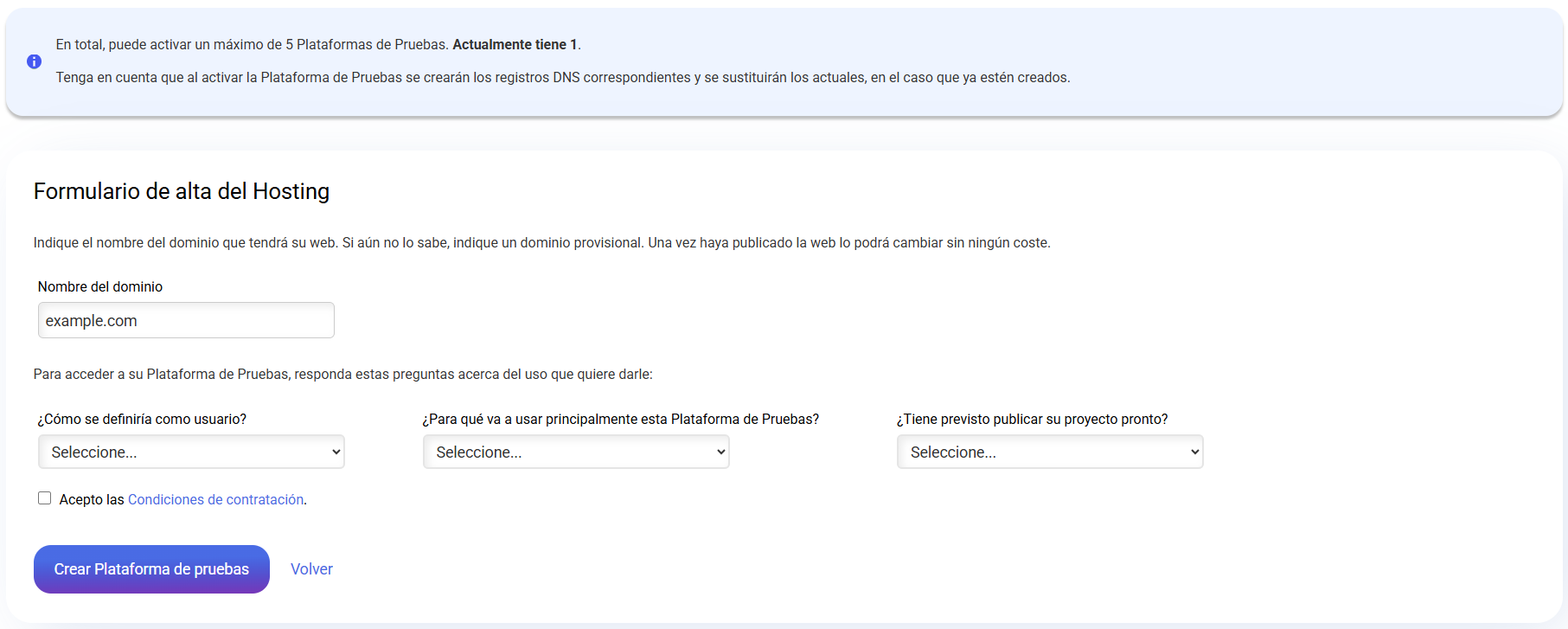Expand the Plataforma de Pruebas main-use dropdown
Viewport: 1568px width, 629px height.
[x=576, y=452]
